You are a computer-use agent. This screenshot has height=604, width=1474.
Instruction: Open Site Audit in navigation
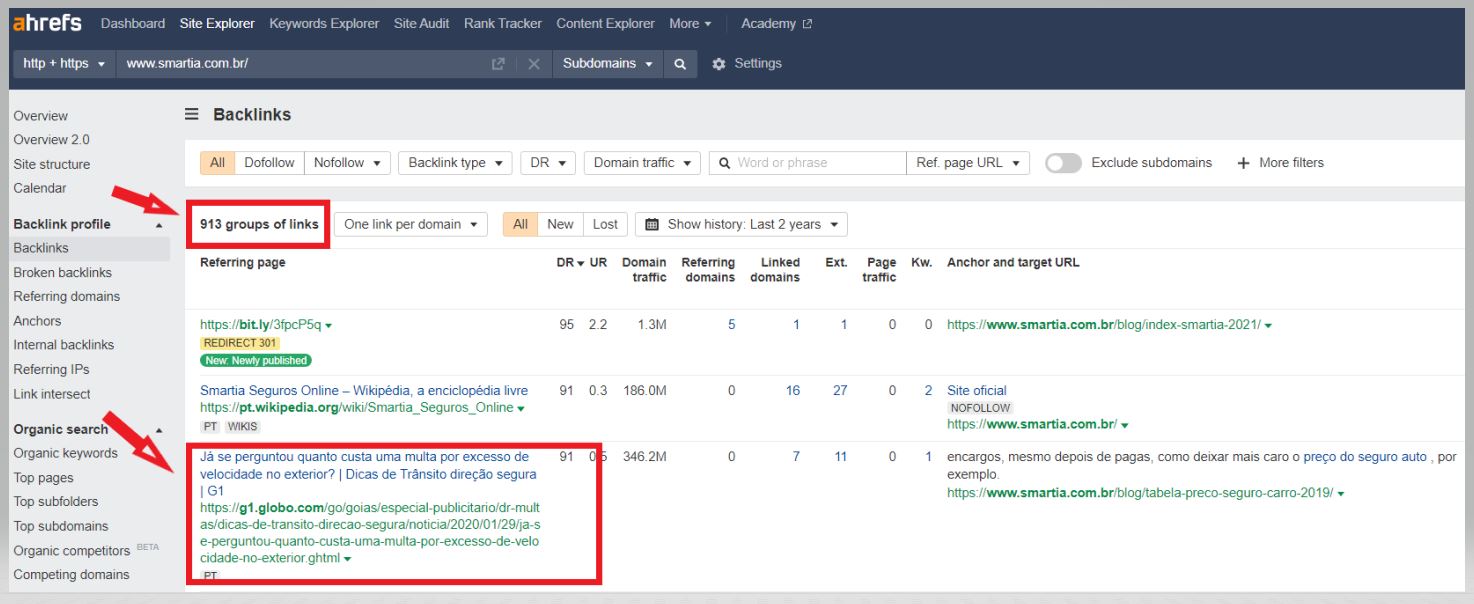coord(422,23)
